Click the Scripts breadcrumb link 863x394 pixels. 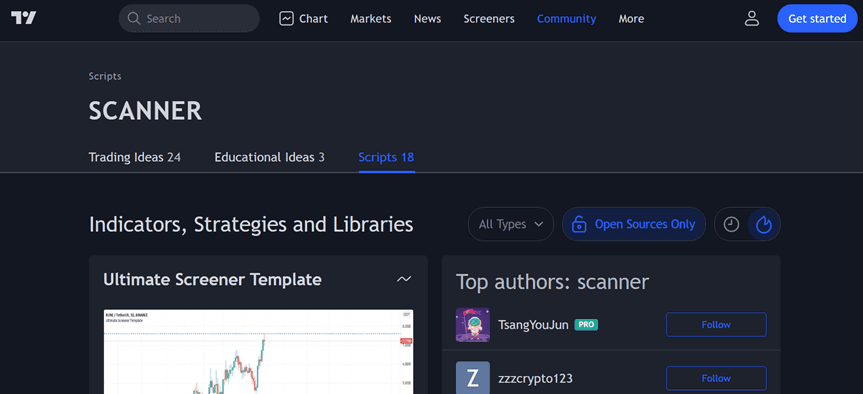(x=105, y=76)
